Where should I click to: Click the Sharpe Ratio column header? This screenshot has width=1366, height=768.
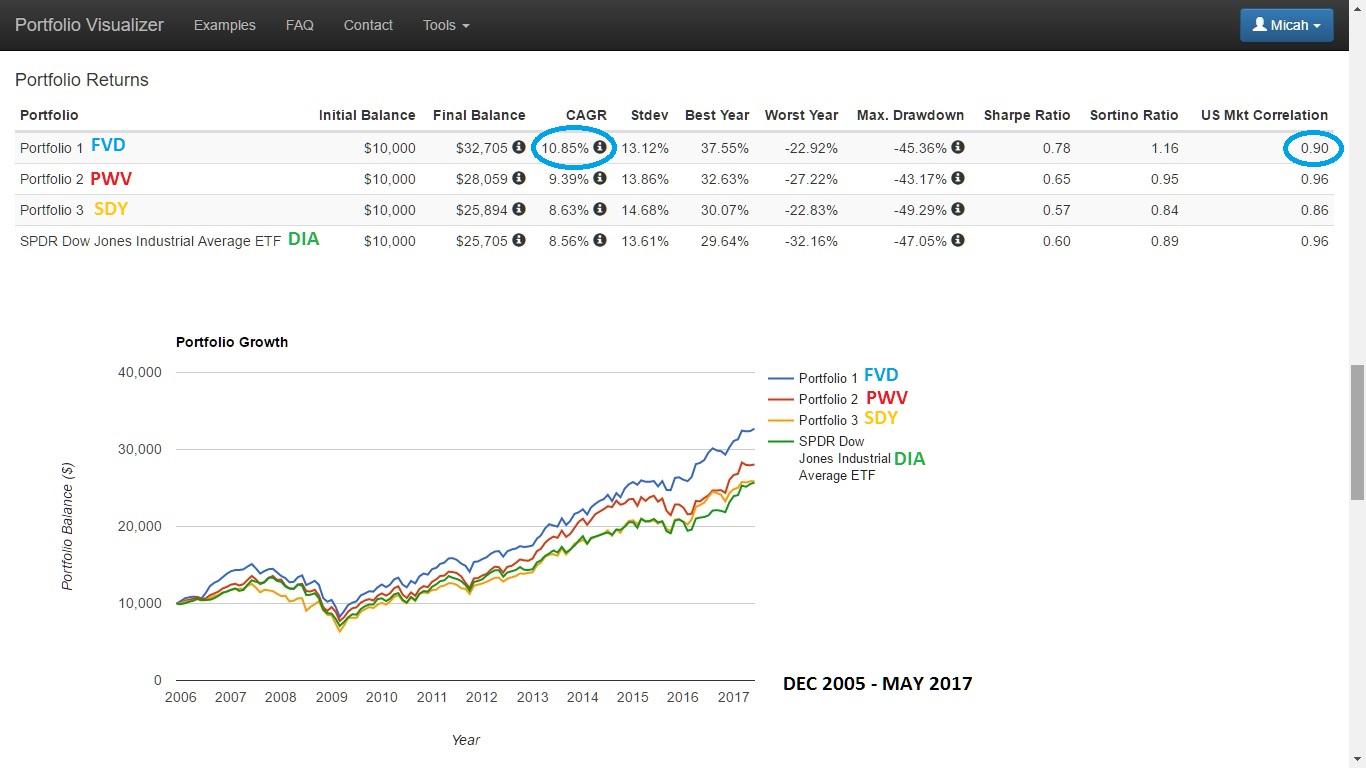coord(1027,115)
